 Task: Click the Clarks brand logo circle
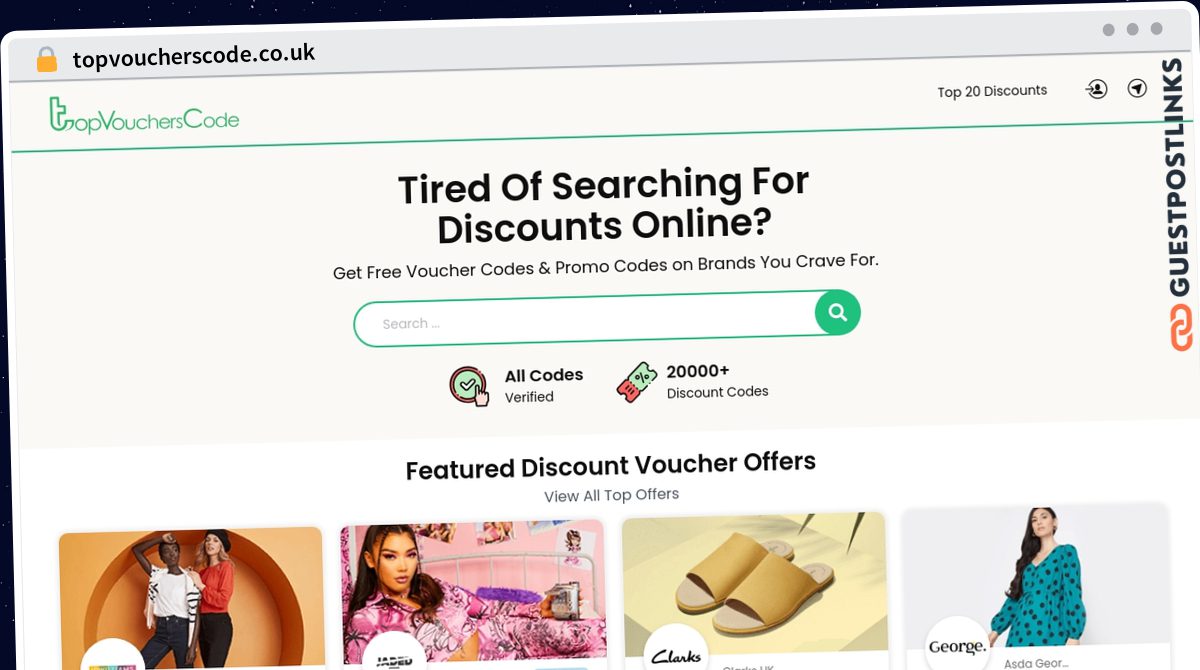pyautogui.click(x=676, y=651)
